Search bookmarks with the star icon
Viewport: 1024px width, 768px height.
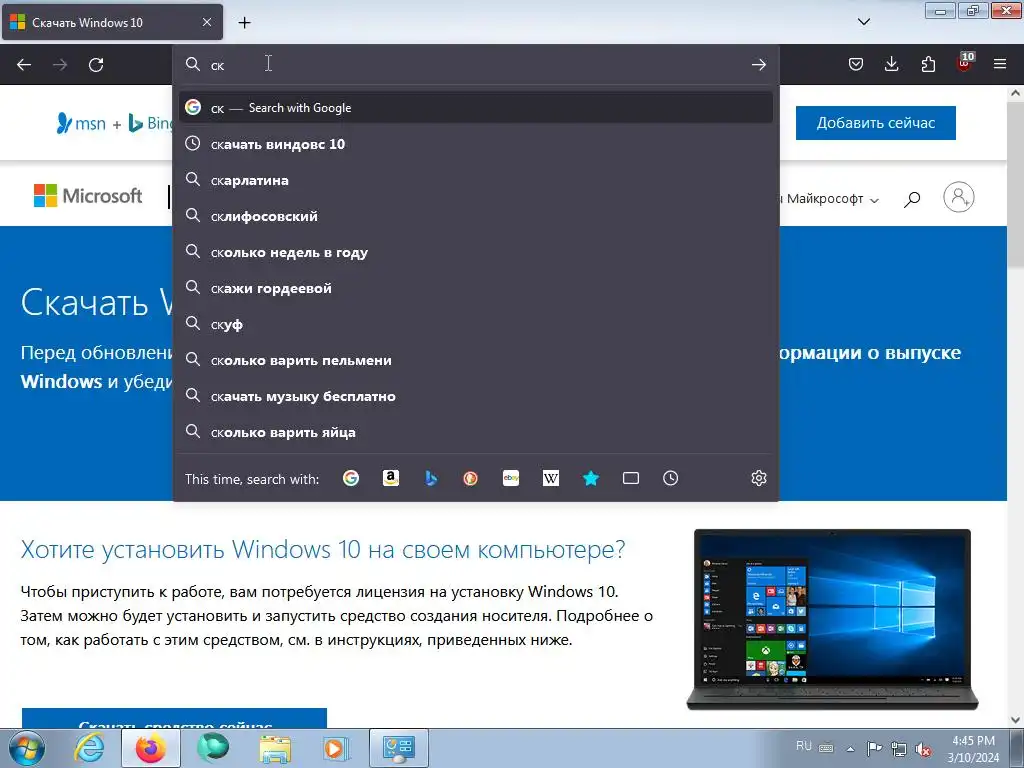[590, 478]
